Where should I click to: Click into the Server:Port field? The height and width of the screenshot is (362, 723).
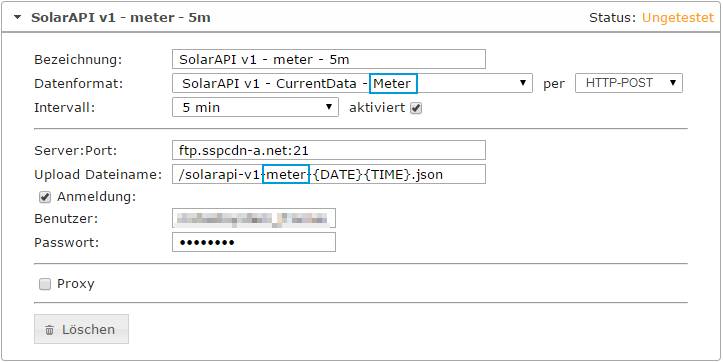(x=329, y=150)
